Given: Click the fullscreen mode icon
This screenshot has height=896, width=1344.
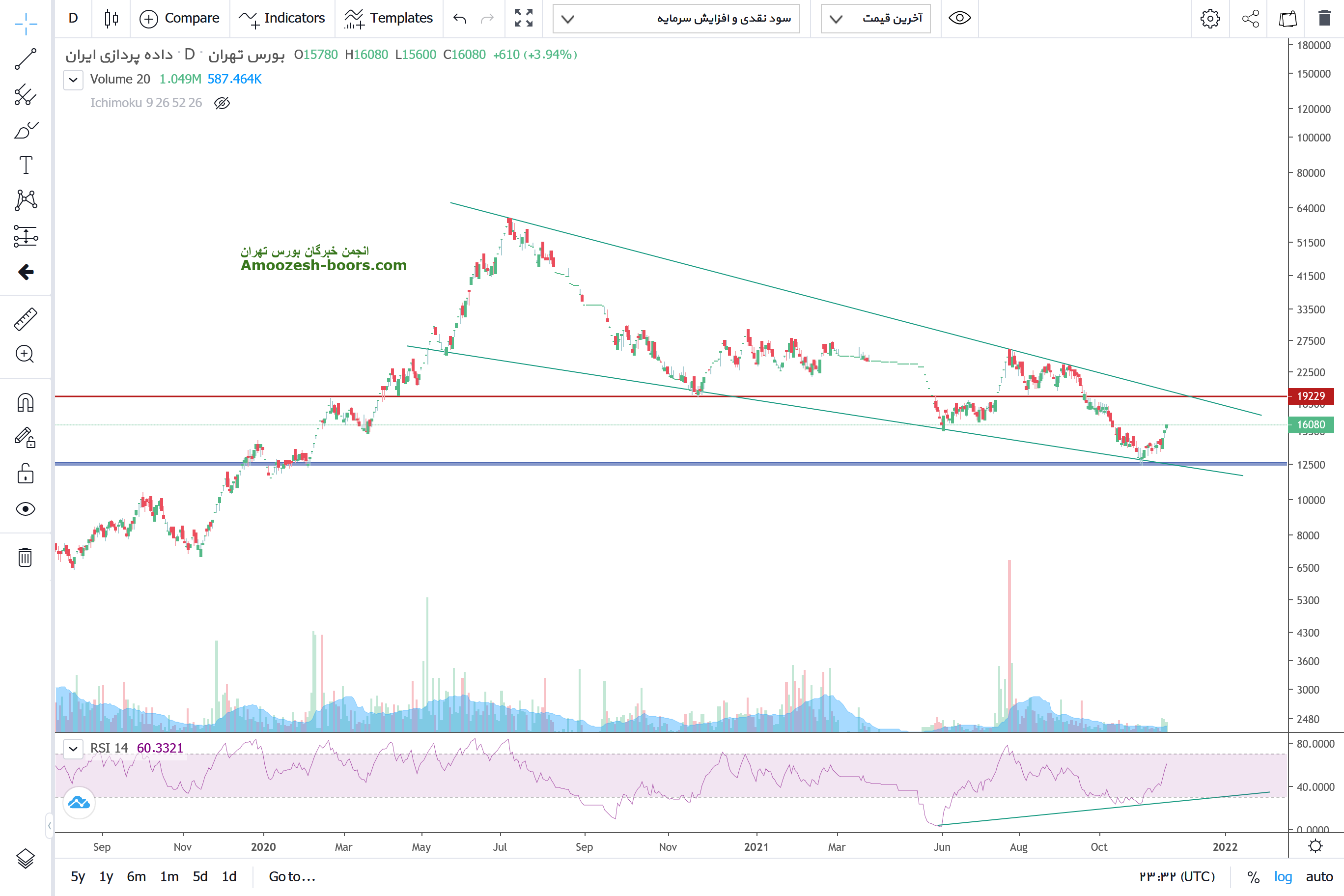Looking at the screenshot, I should [524, 18].
